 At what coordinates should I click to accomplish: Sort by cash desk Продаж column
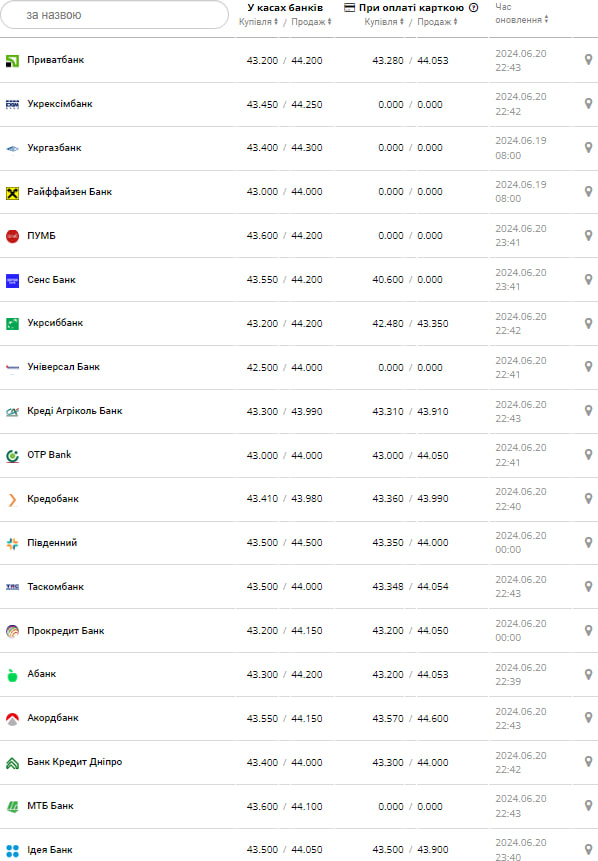pyautogui.click(x=311, y=22)
